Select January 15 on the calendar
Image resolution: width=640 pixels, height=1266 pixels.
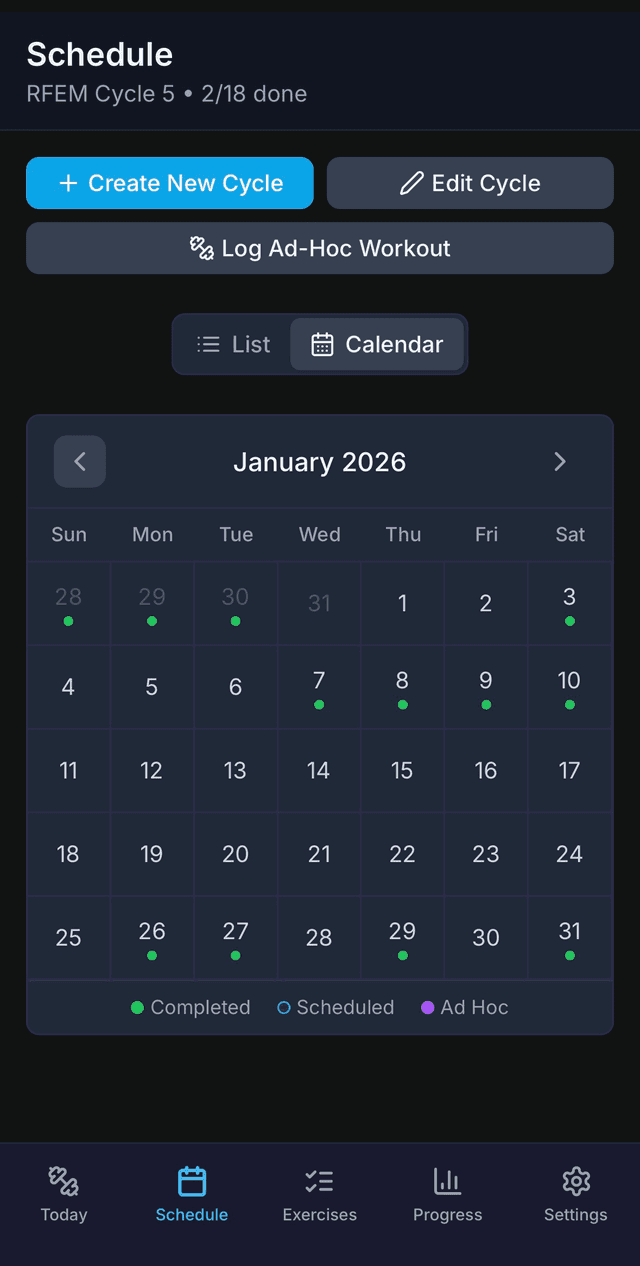(403, 770)
